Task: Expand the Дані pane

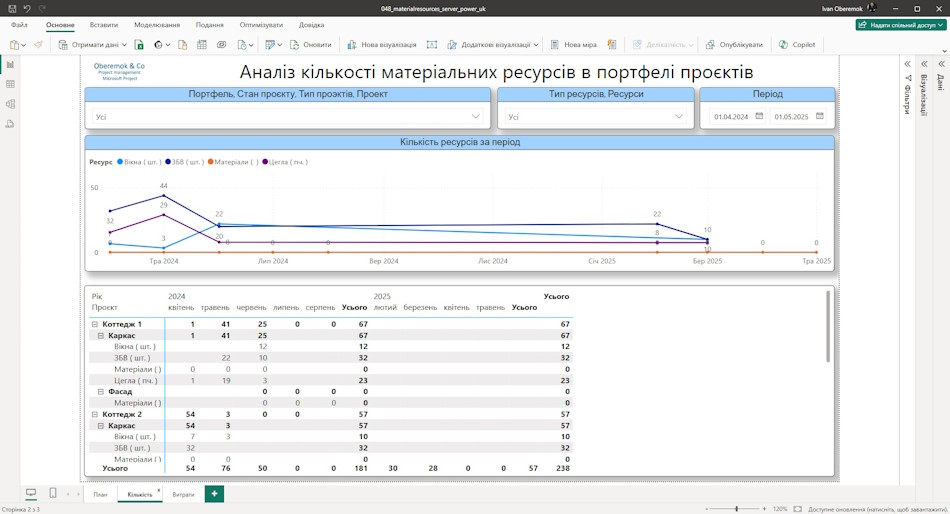Action: (x=942, y=64)
